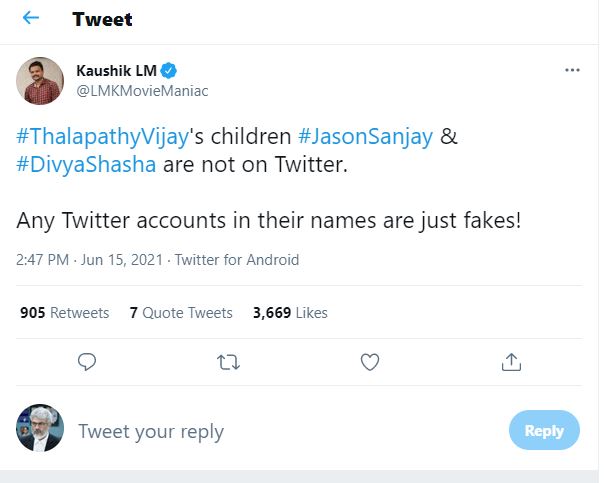The height and width of the screenshot is (483, 604).
Task: Click the retweet arrows icon
Action: 228,361
